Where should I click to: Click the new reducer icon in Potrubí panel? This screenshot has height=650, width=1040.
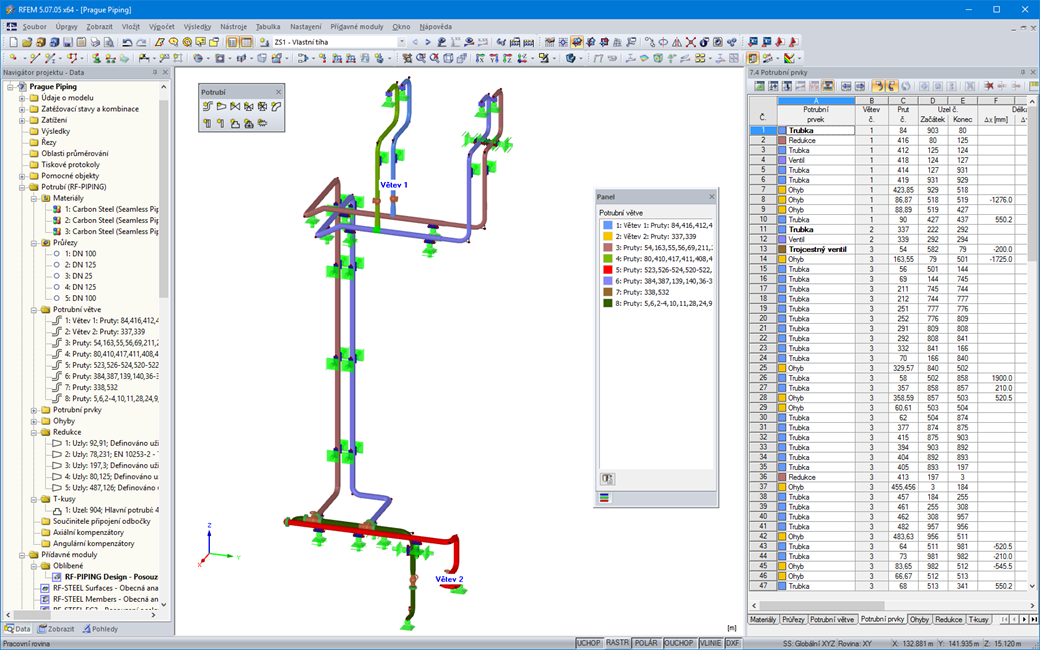click(222, 106)
